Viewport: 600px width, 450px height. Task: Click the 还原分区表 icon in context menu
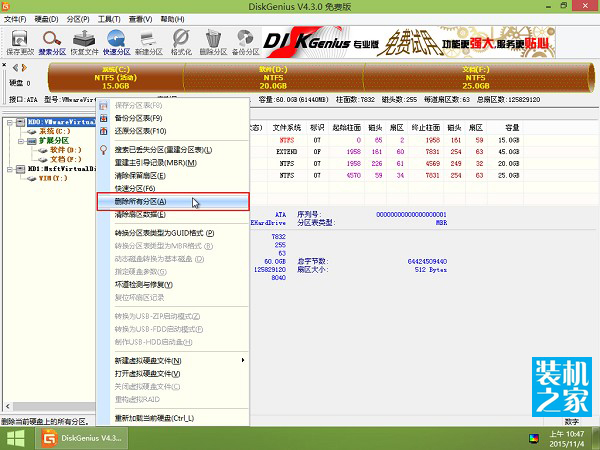[x=103, y=131]
